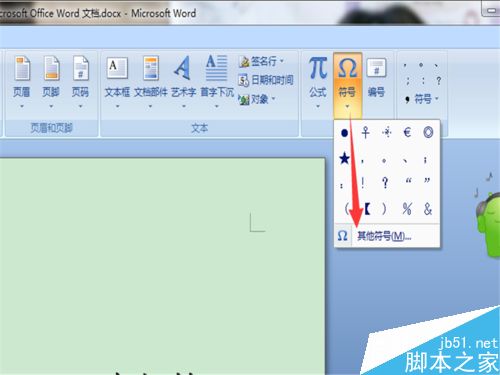
Task: Click the 文本框 text box icon
Action: (117, 68)
